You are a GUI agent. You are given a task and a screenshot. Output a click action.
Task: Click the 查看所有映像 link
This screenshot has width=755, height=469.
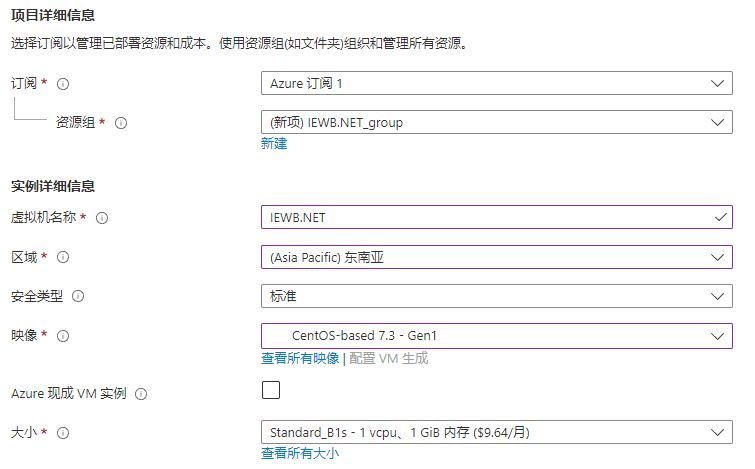coord(300,358)
